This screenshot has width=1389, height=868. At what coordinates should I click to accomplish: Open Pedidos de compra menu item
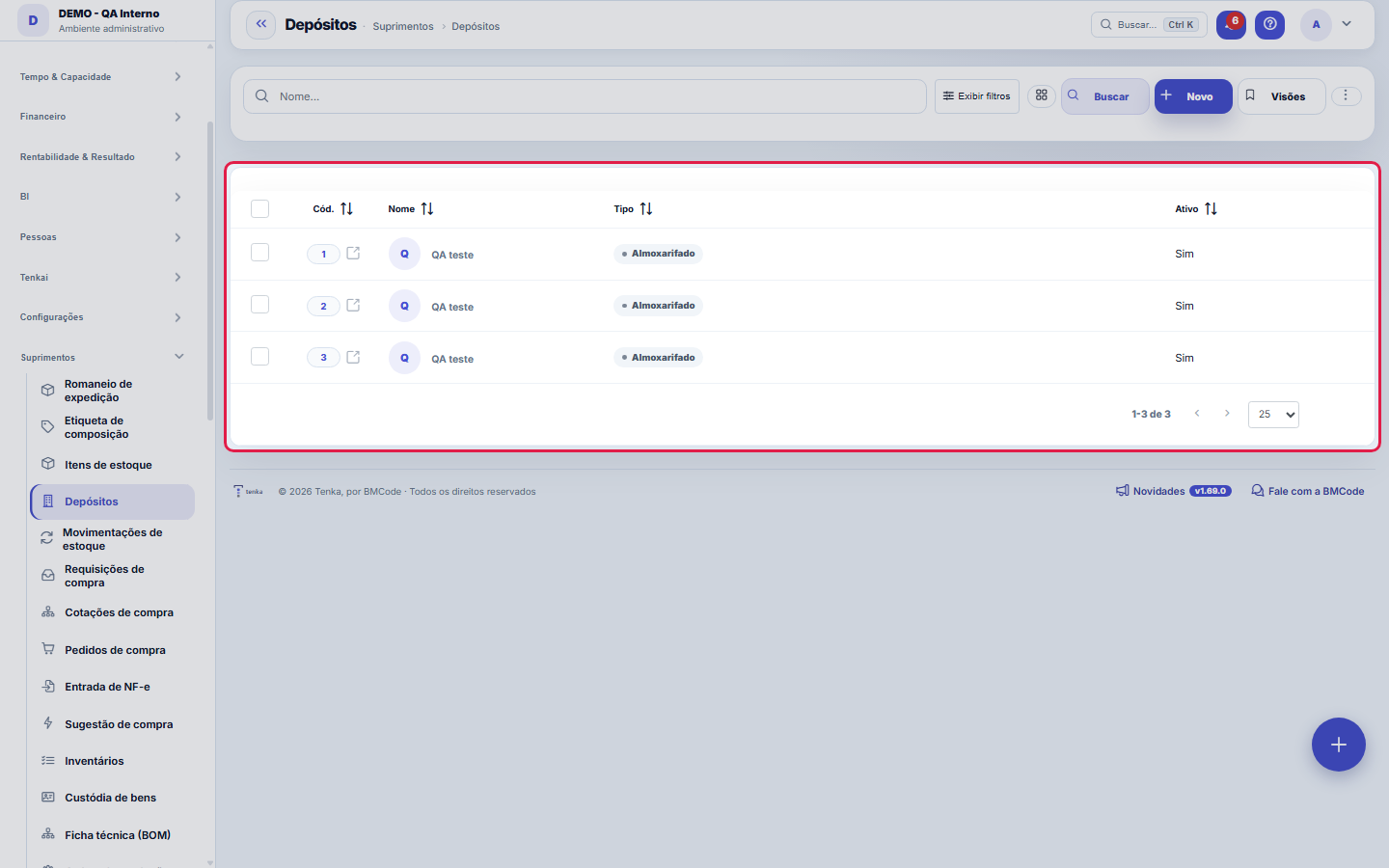[x=112, y=650]
